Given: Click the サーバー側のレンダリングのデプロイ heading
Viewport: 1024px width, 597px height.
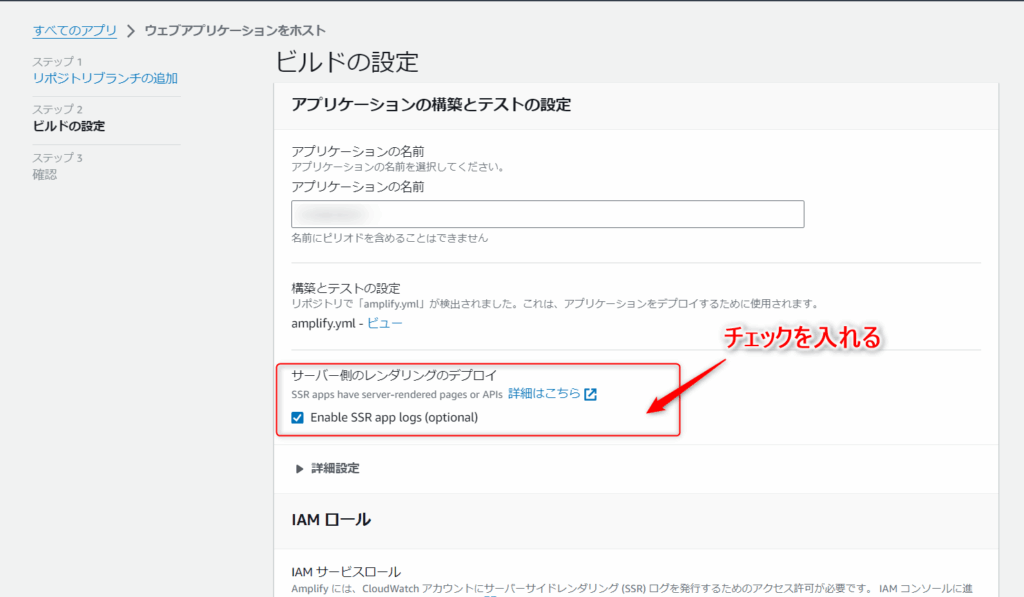Looking at the screenshot, I should tap(393, 375).
